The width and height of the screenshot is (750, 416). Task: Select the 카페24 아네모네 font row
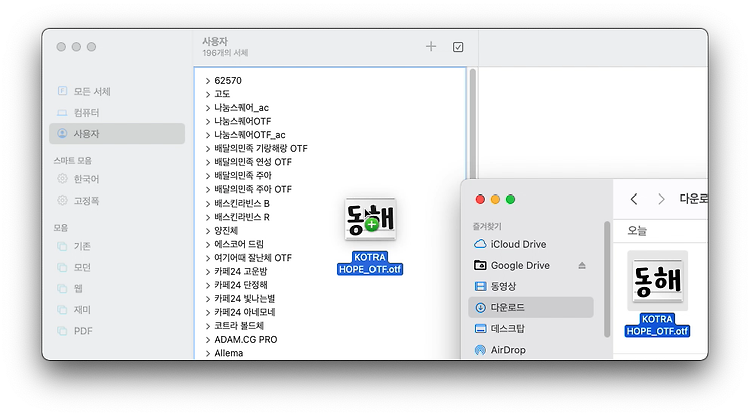point(330,312)
